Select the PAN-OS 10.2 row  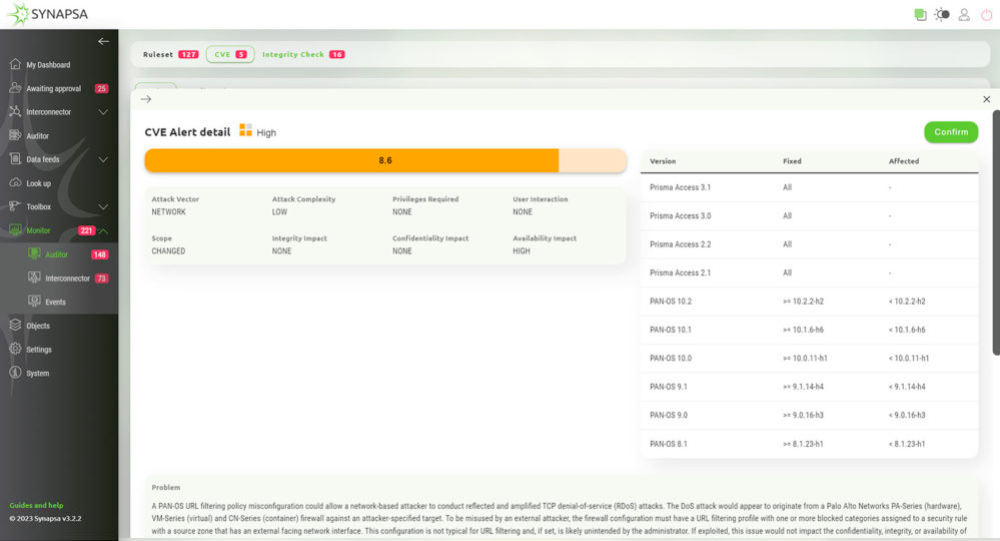click(809, 301)
